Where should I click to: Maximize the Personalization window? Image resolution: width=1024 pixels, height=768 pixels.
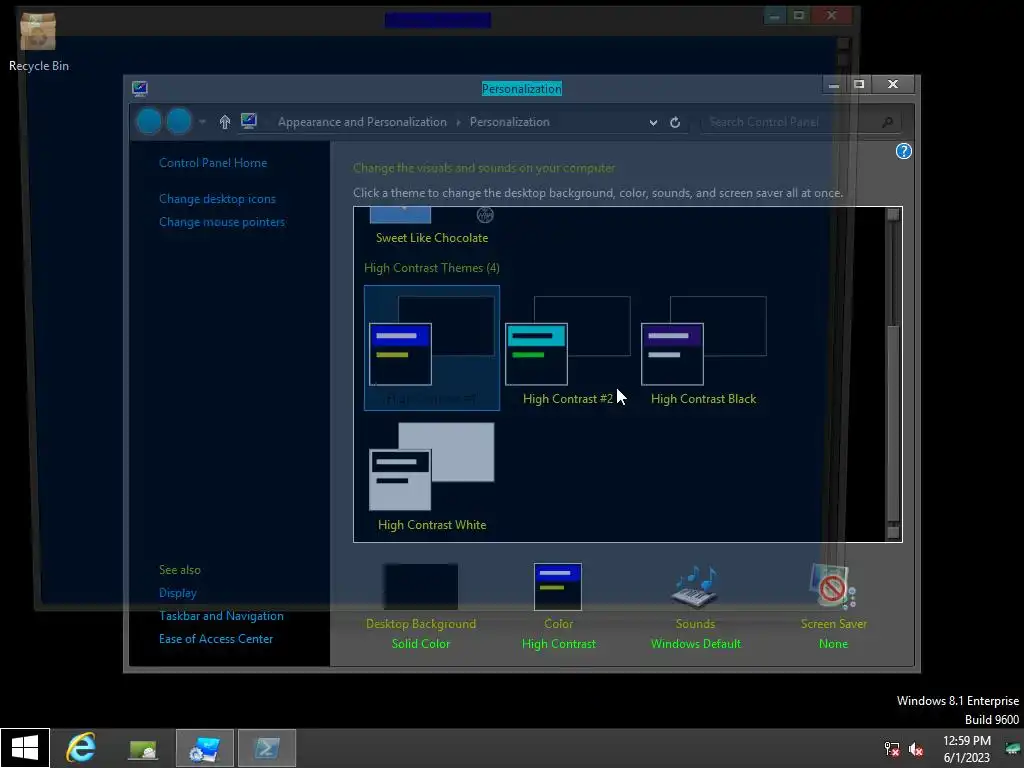(859, 84)
